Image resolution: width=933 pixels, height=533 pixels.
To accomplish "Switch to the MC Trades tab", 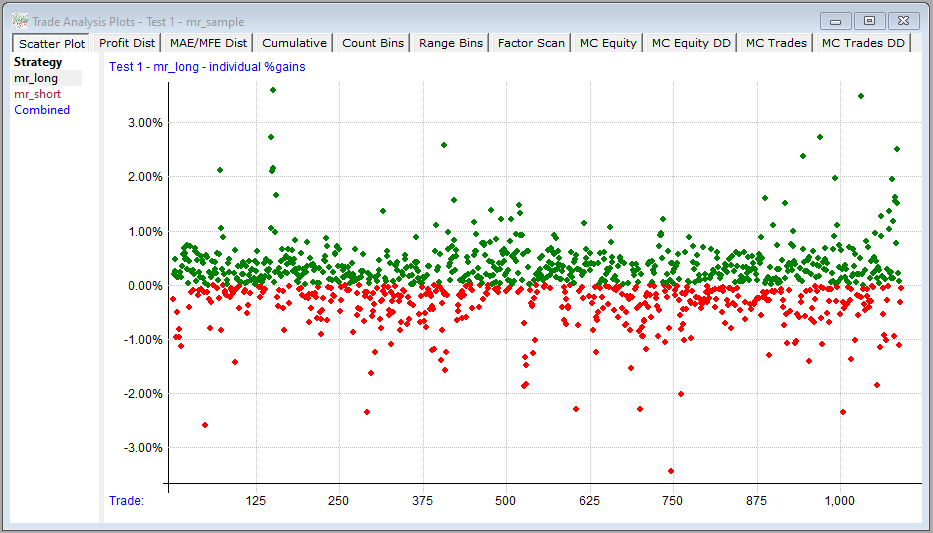I will pyautogui.click(x=777, y=43).
